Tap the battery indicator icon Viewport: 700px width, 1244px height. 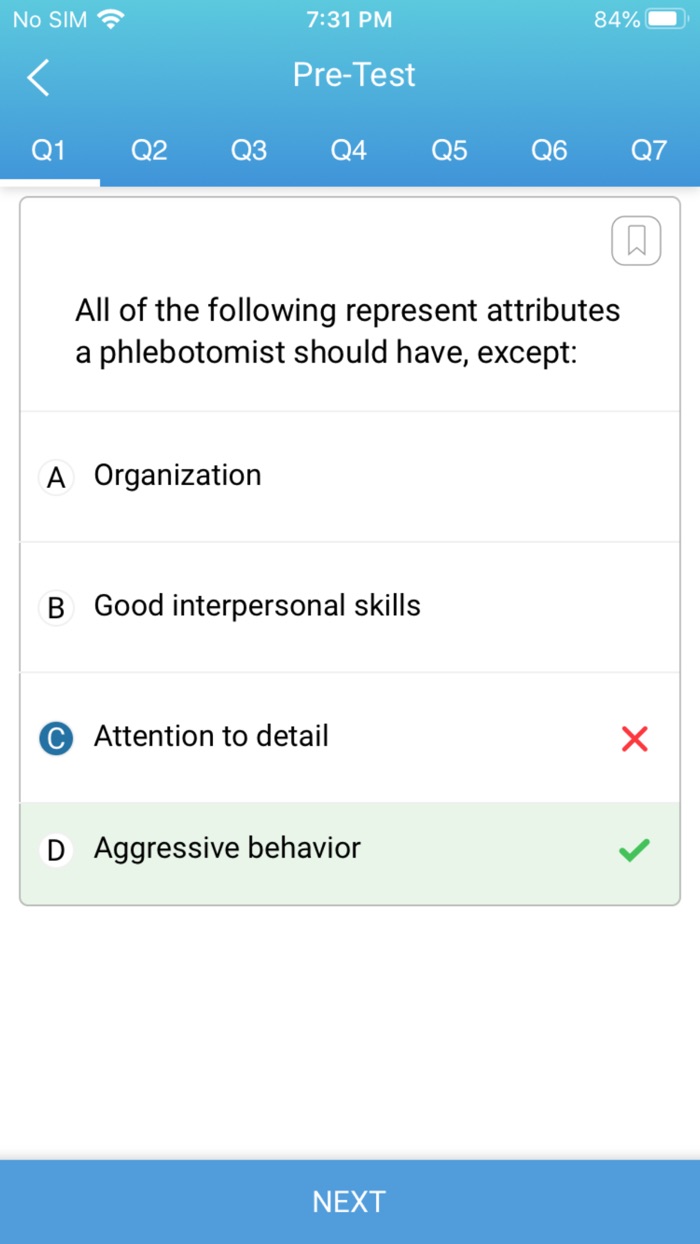click(664, 19)
